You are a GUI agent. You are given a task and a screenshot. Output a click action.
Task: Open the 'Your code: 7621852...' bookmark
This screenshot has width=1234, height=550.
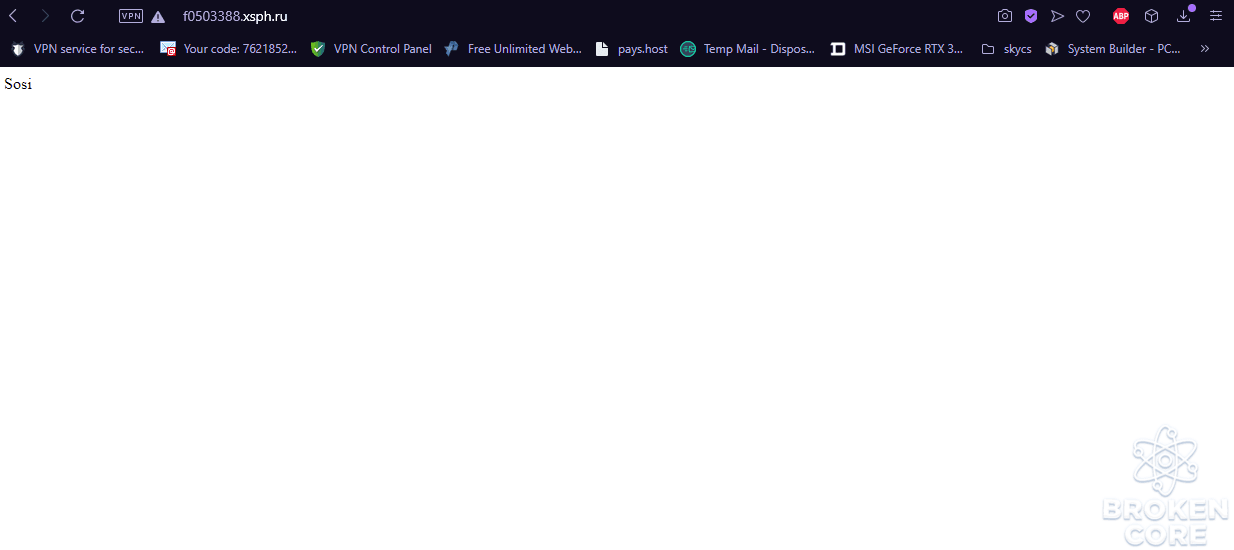coord(229,48)
